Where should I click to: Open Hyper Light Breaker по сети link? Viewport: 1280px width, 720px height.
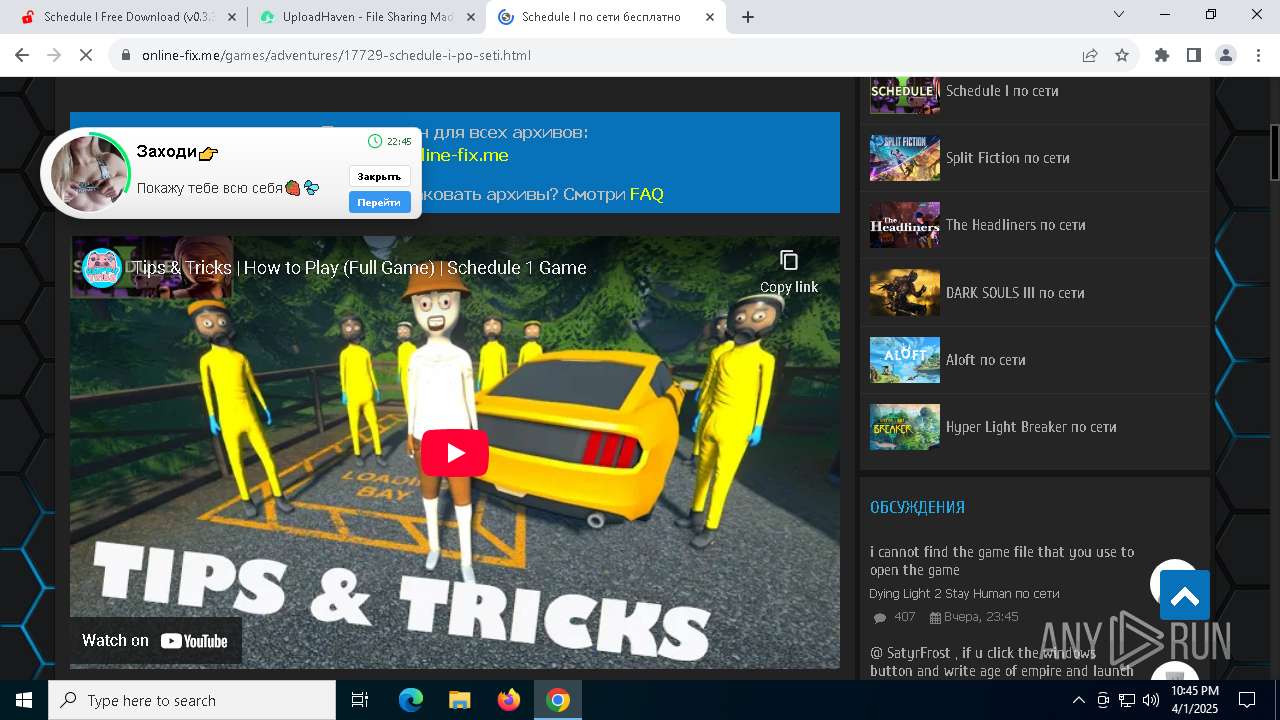tap(1031, 427)
